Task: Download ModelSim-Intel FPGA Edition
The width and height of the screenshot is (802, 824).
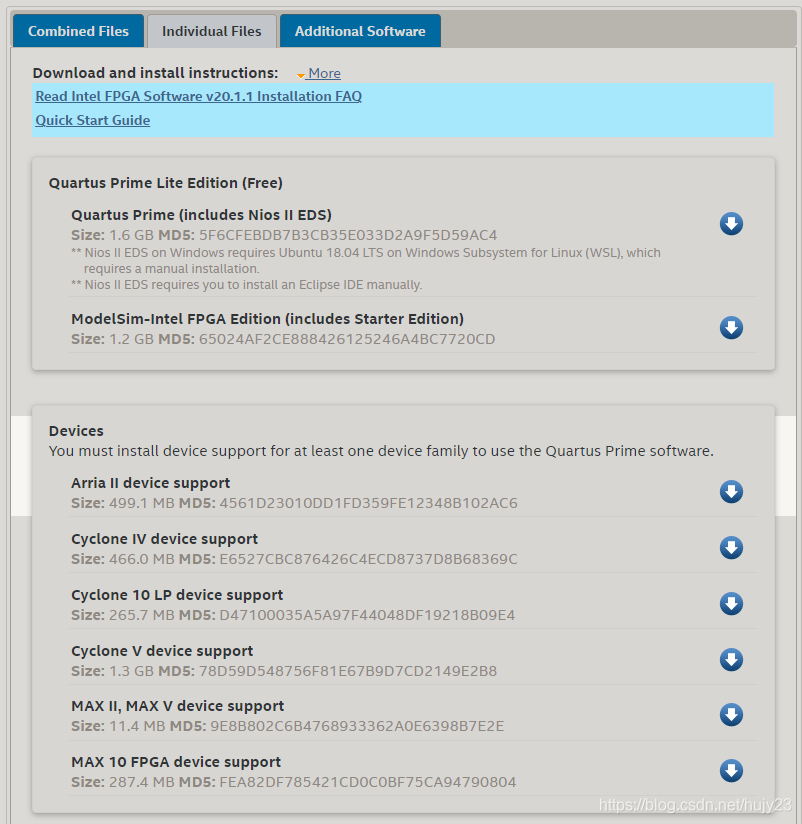Action: point(731,328)
